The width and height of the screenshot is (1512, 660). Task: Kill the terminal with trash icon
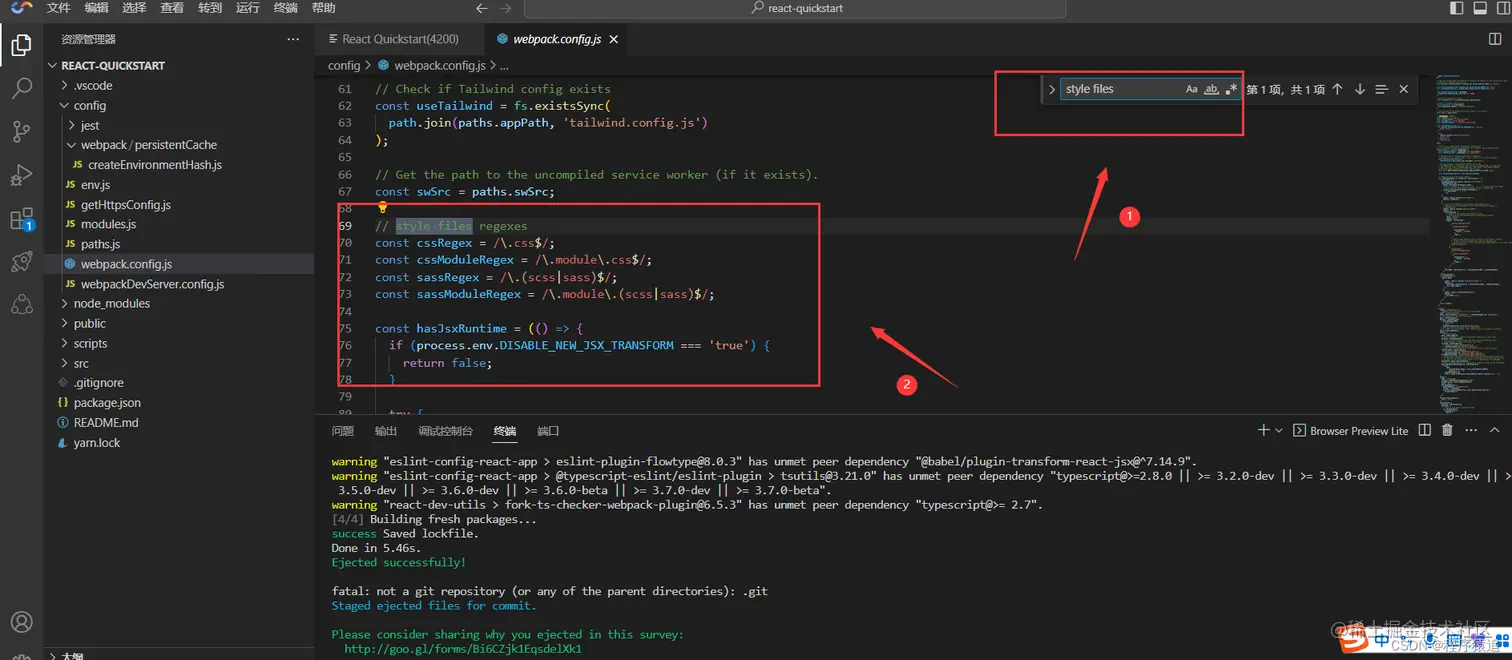click(1447, 430)
